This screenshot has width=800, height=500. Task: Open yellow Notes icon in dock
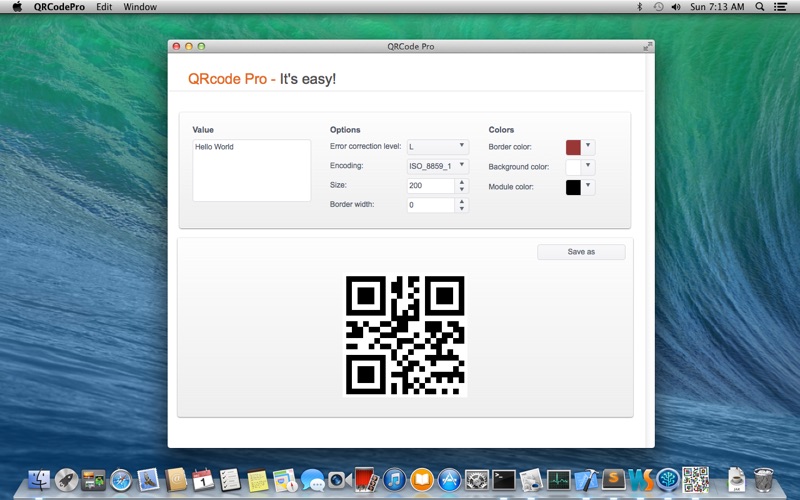(x=258, y=480)
